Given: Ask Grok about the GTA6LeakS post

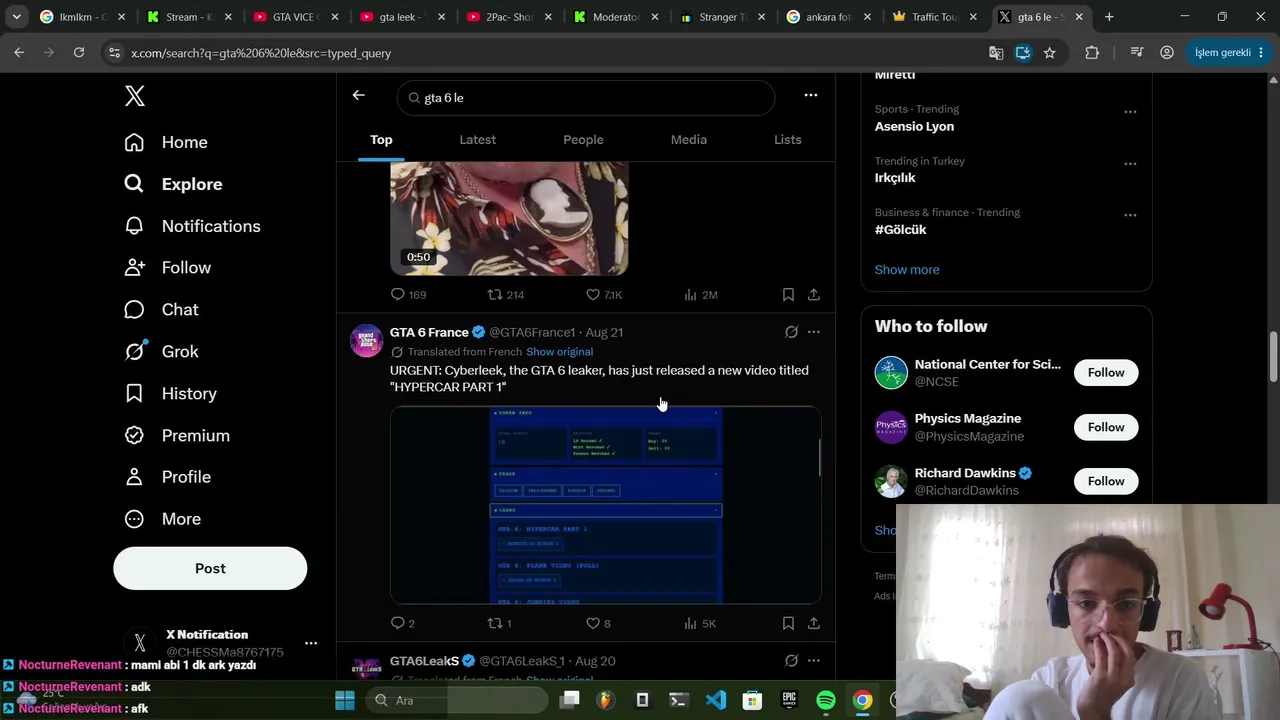Looking at the screenshot, I should [x=791, y=661].
